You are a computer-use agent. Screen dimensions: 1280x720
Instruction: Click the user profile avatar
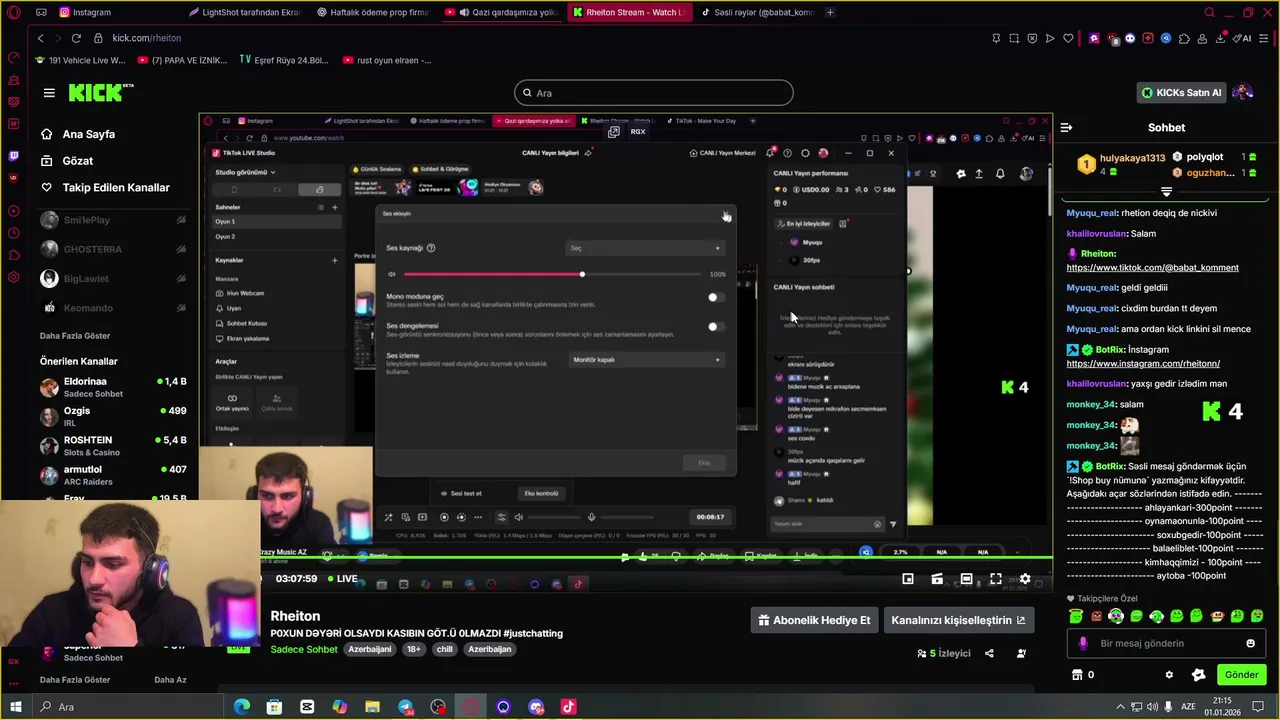pyautogui.click(x=1243, y=92)
